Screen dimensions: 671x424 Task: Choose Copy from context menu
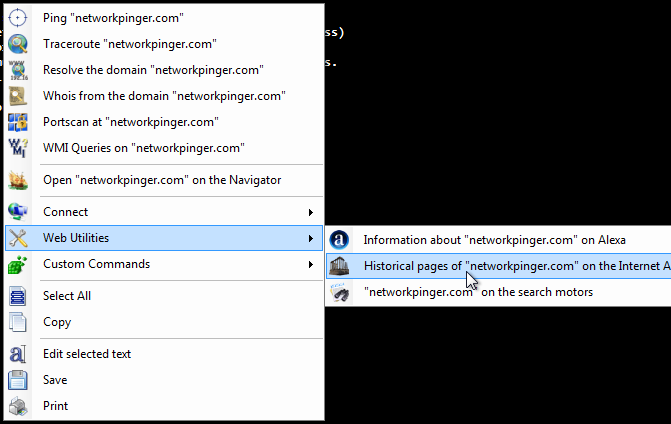coord(164,322)
